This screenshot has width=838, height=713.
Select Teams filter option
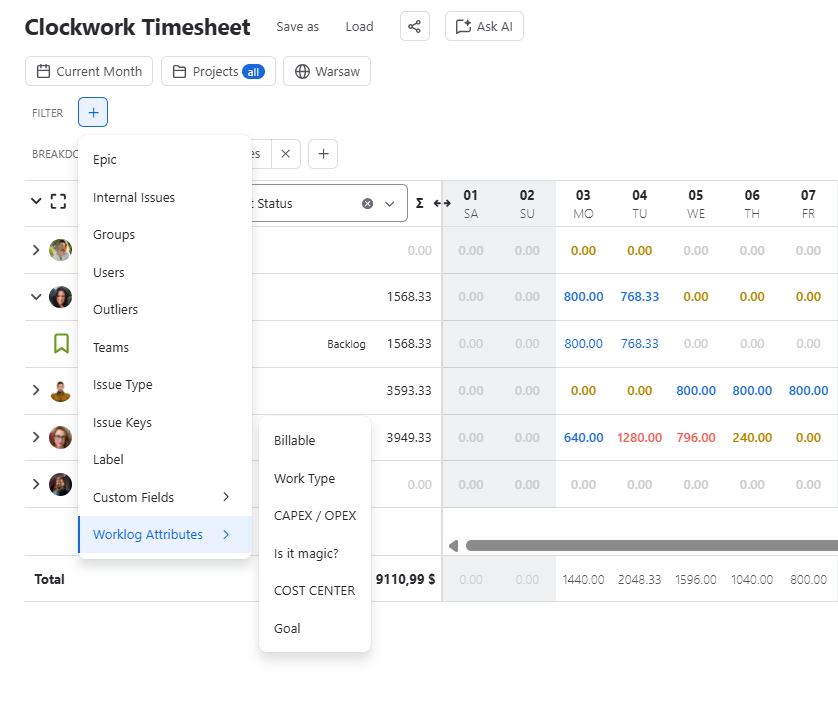[x=165, y=347]
